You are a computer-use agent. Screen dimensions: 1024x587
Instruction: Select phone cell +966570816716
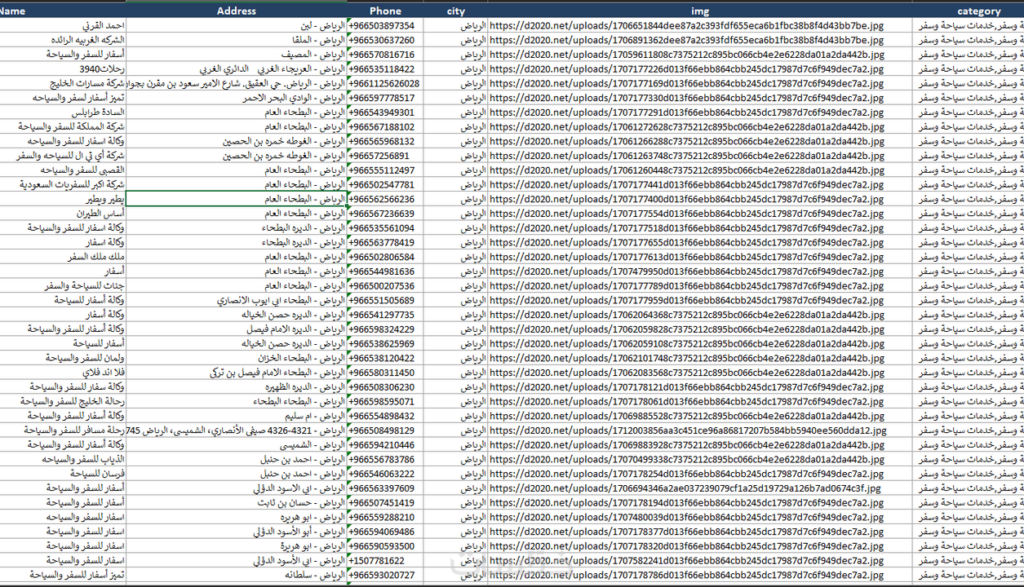click(385, 54)
